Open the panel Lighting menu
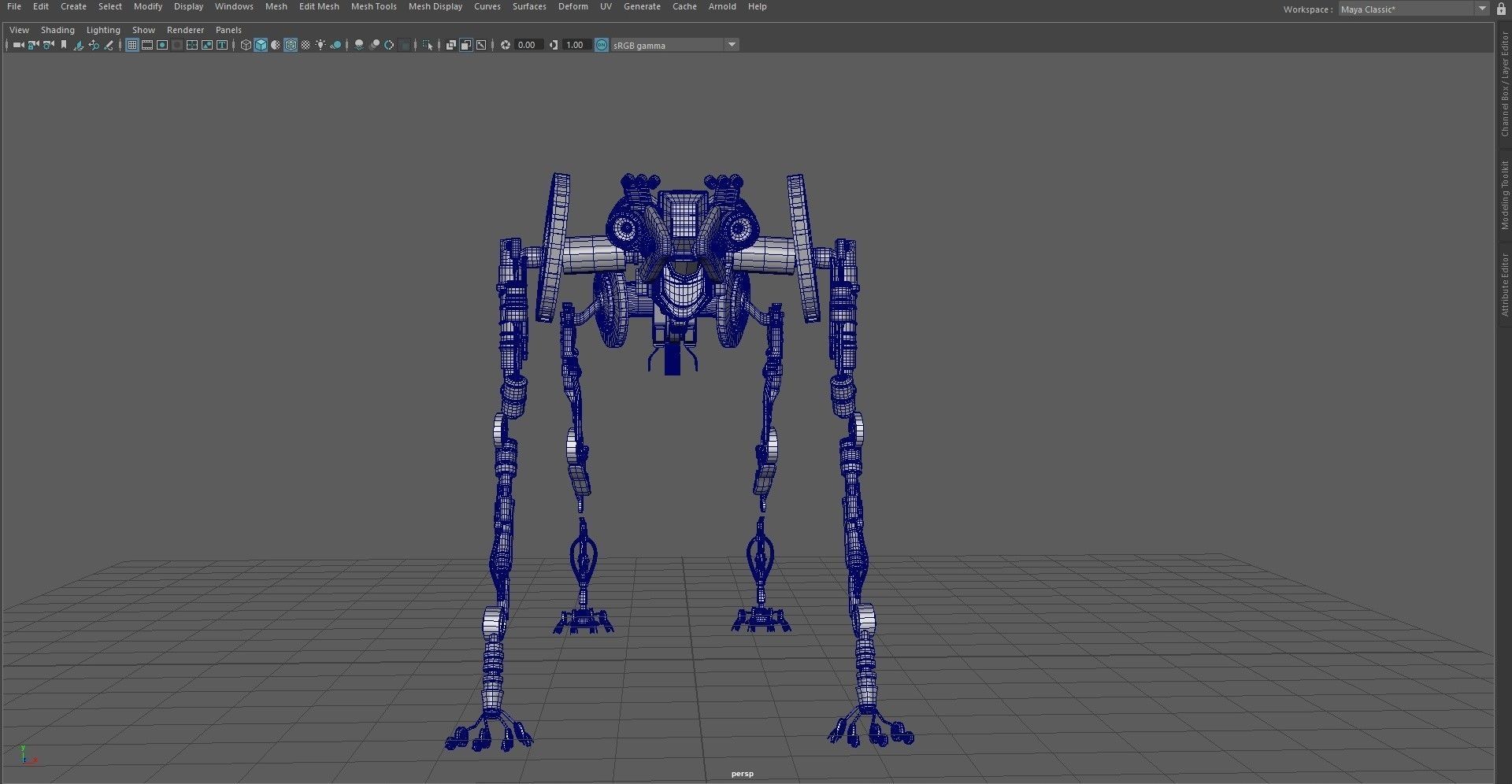Screen dimensions: 1512x784 (103, 30)
